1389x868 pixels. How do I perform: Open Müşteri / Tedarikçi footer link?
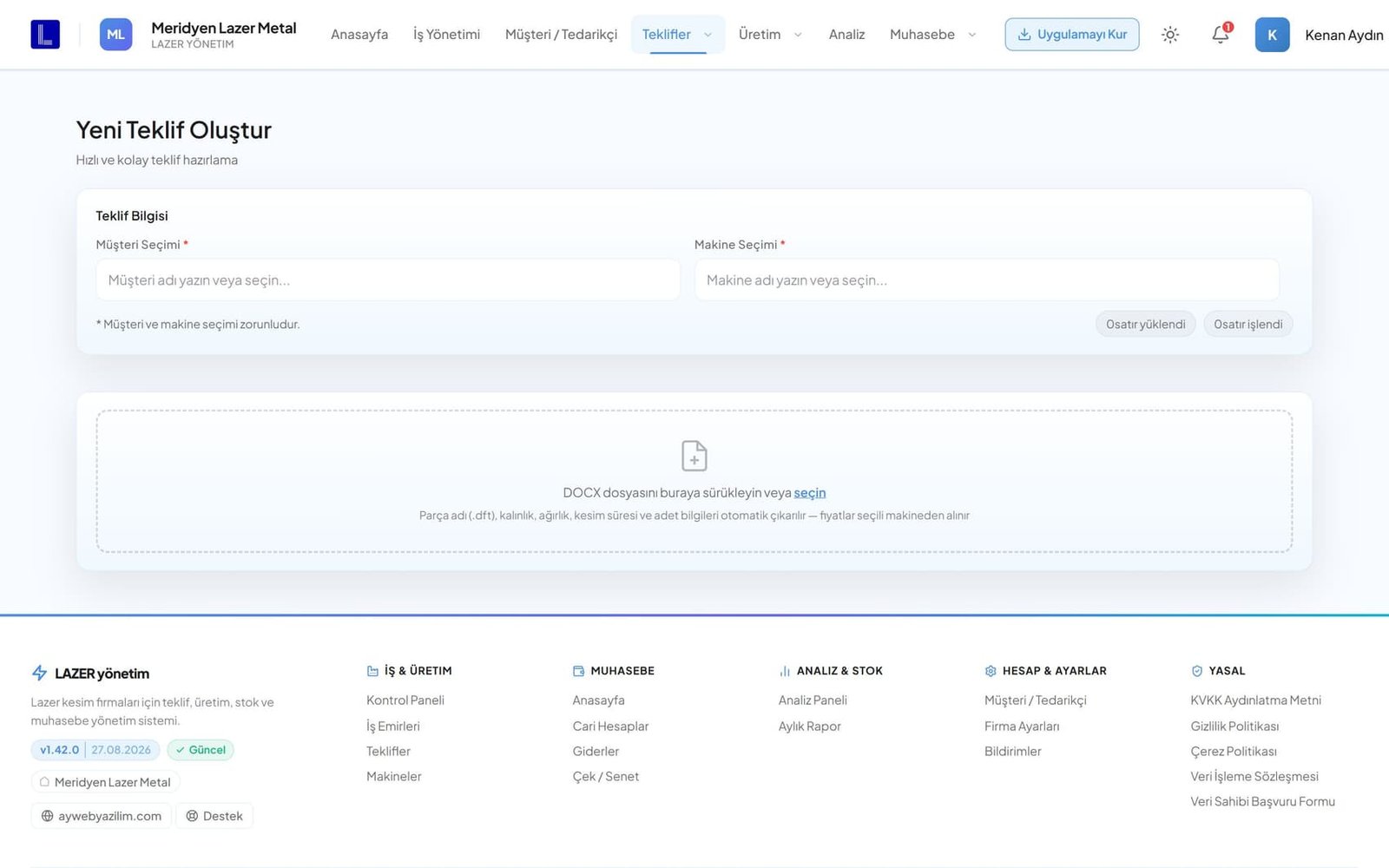coord(1036,700)
